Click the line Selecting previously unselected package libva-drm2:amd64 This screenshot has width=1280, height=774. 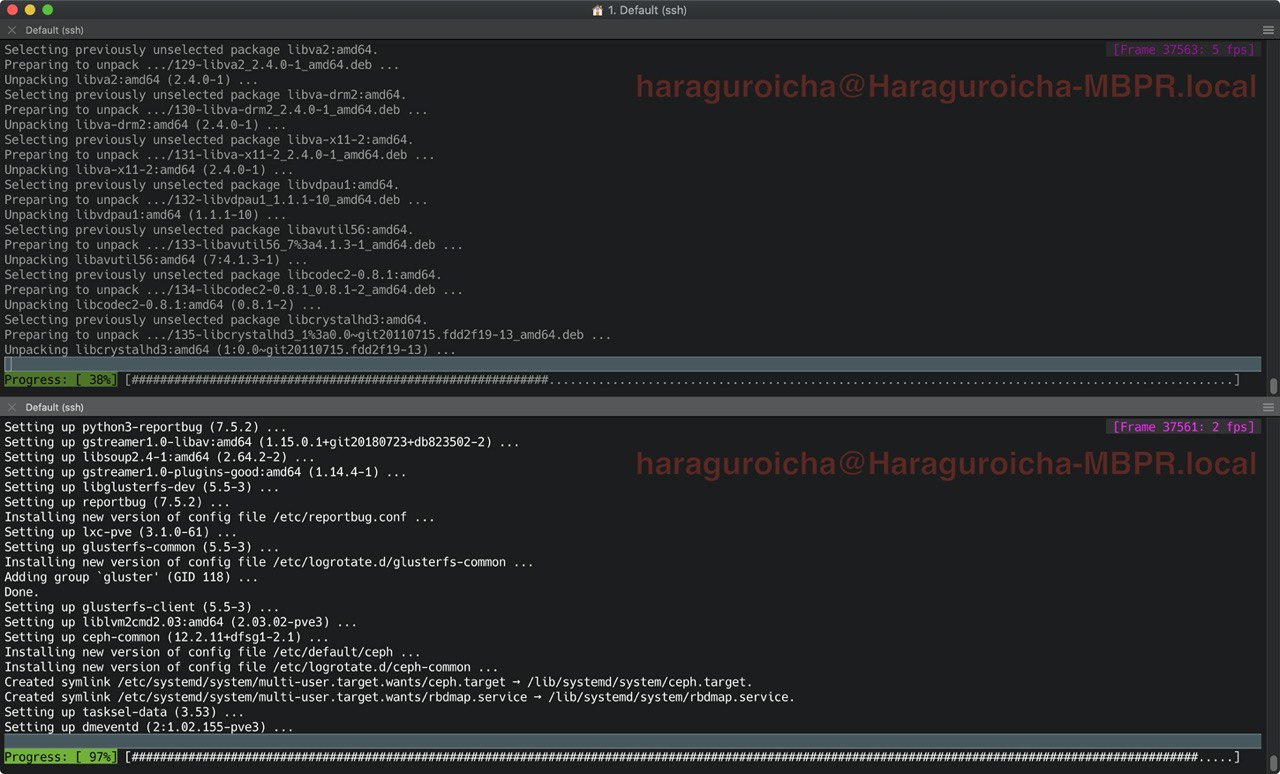[205, 95]
